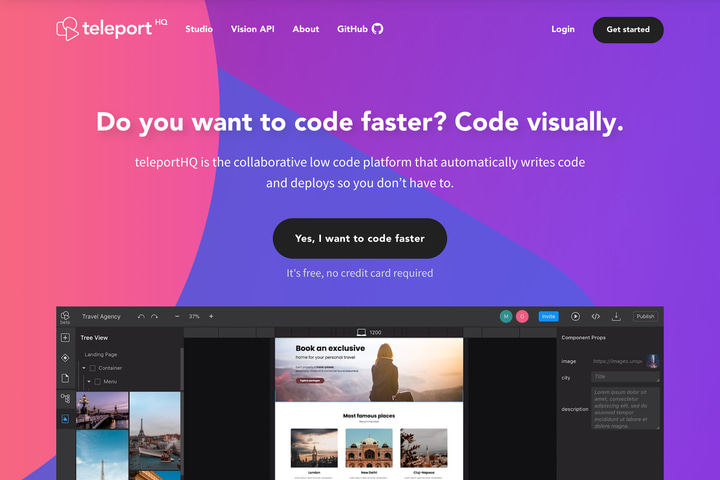Click the New Delhi place card image
The height and width of the screenshot is (480, 720).
pyautogui.click(x=369, y=448)
